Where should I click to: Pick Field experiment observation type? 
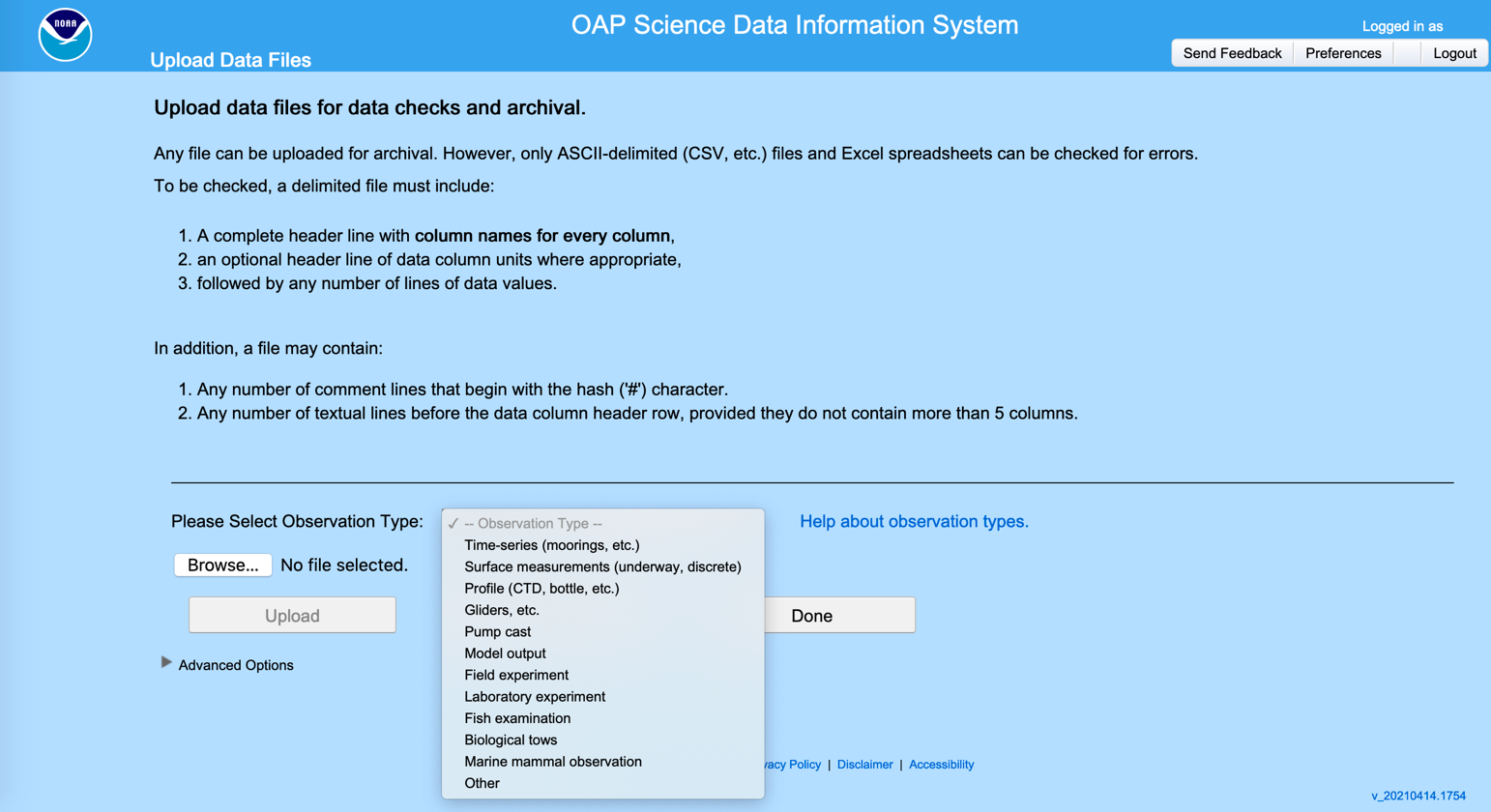tap(516, 675)
